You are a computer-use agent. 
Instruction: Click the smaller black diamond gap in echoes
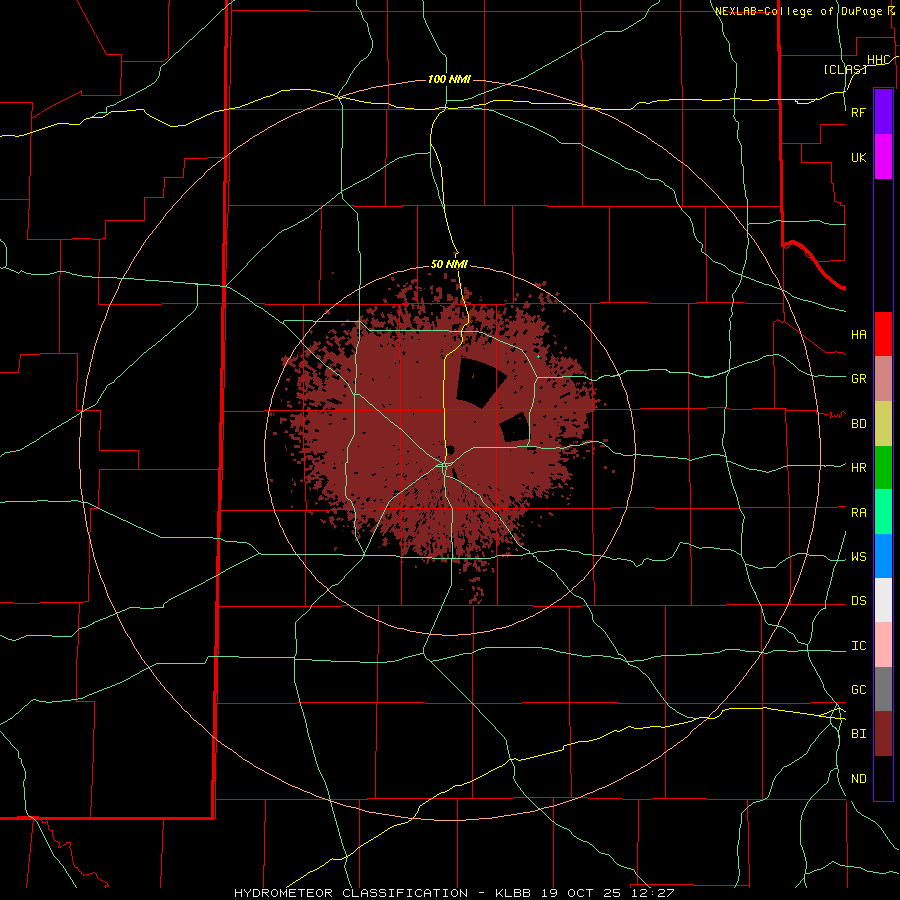point(514,428)
